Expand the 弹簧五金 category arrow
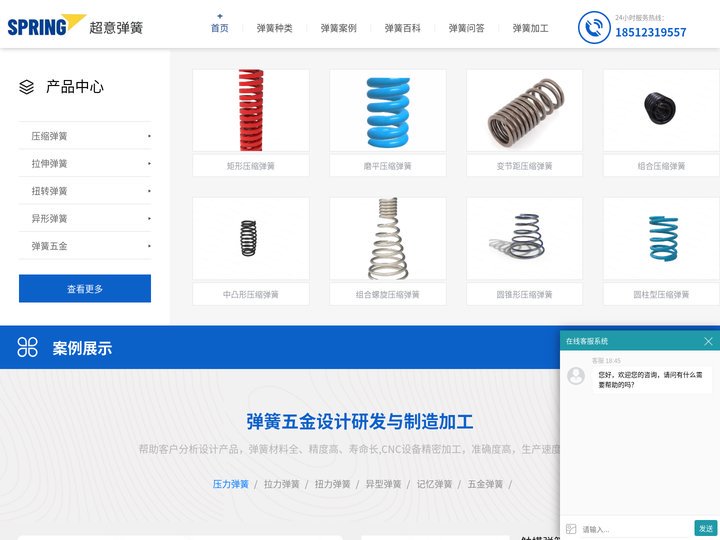 [x=149, y=246]
